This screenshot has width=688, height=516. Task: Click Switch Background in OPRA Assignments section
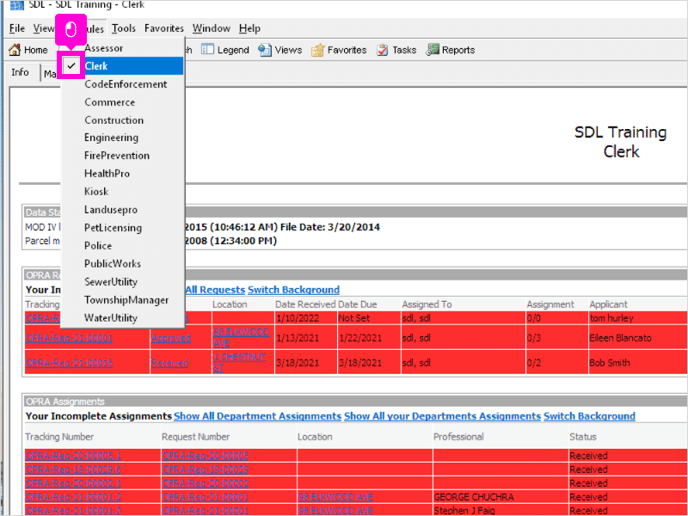coord(589,416)
